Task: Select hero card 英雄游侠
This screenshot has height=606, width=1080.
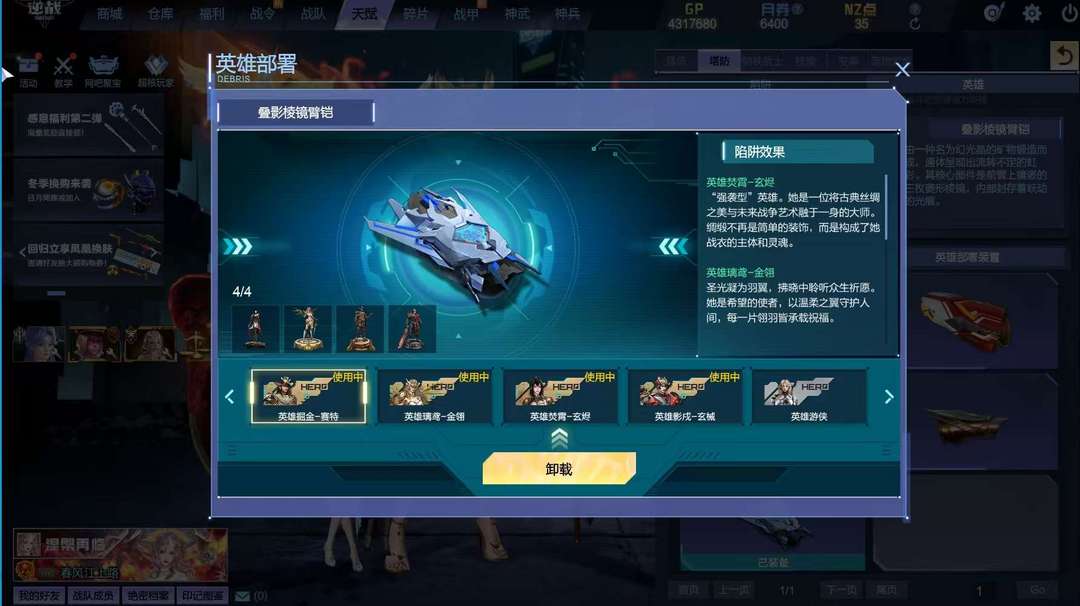Action: 809,396
